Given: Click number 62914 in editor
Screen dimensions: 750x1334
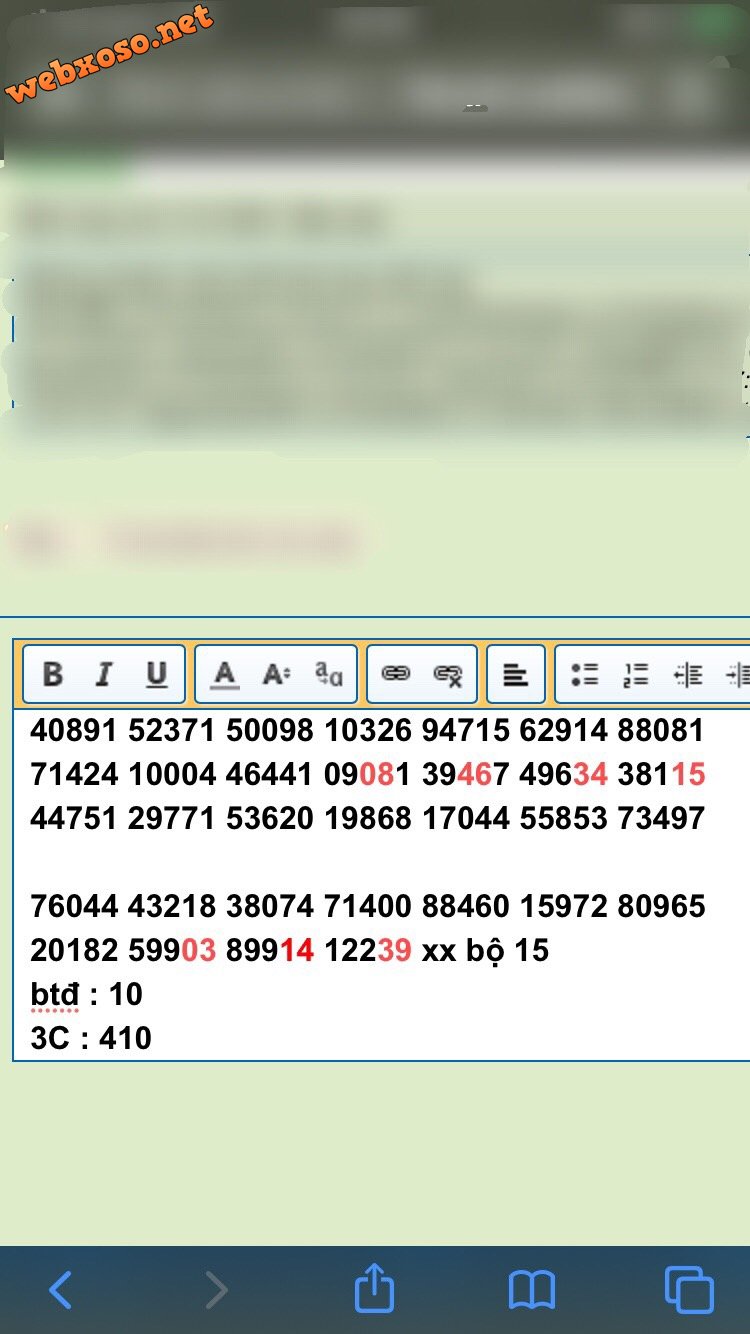Looking at the screenshot, I should tap(564, 730).
